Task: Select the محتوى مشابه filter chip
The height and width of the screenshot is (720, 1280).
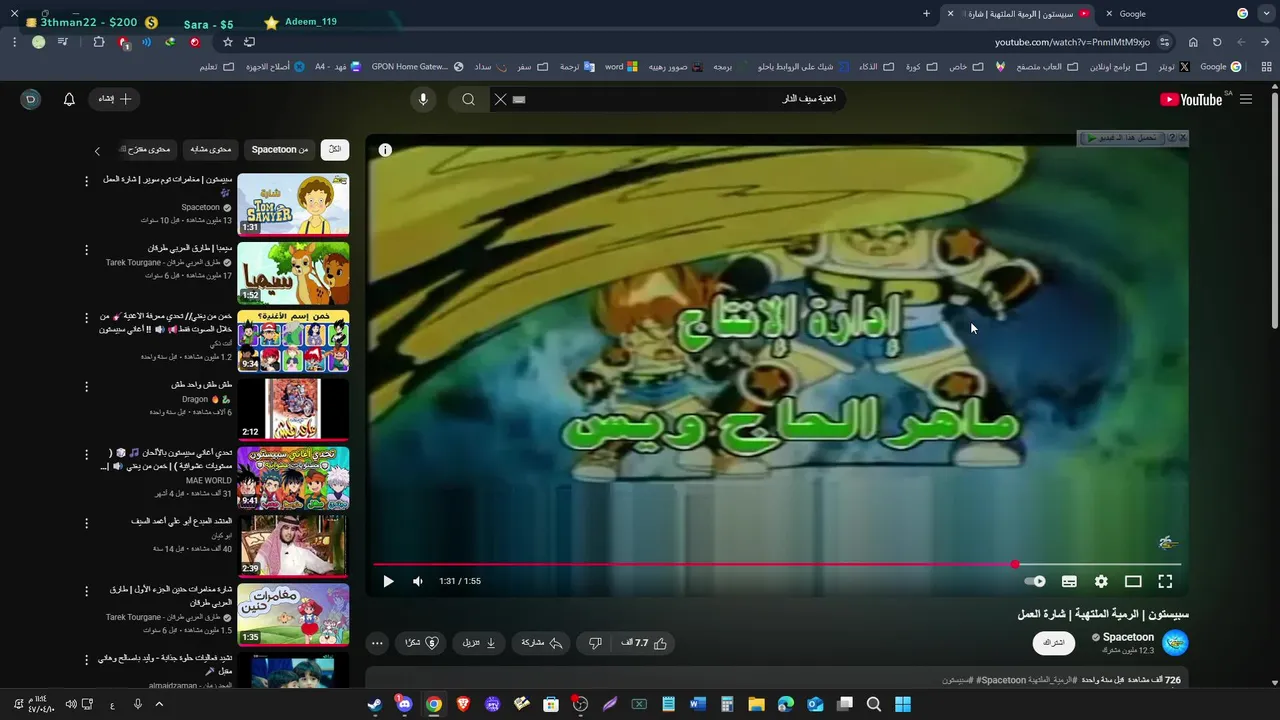Action: coord(211,149)
